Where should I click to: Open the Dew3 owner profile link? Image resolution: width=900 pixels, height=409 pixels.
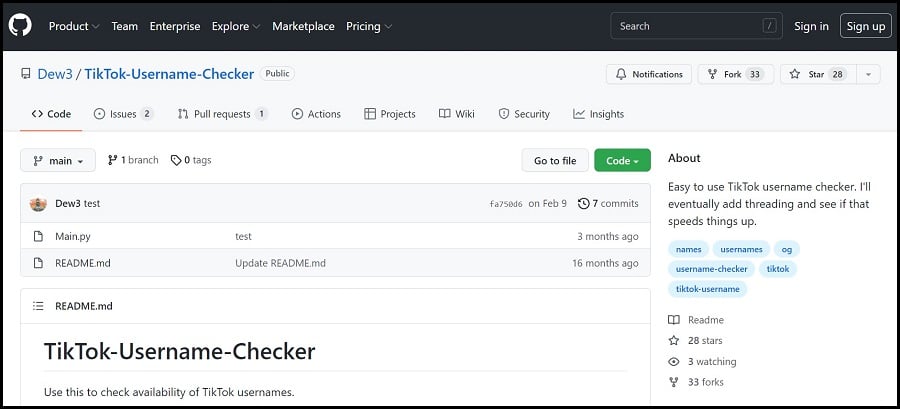coord(55,74)
